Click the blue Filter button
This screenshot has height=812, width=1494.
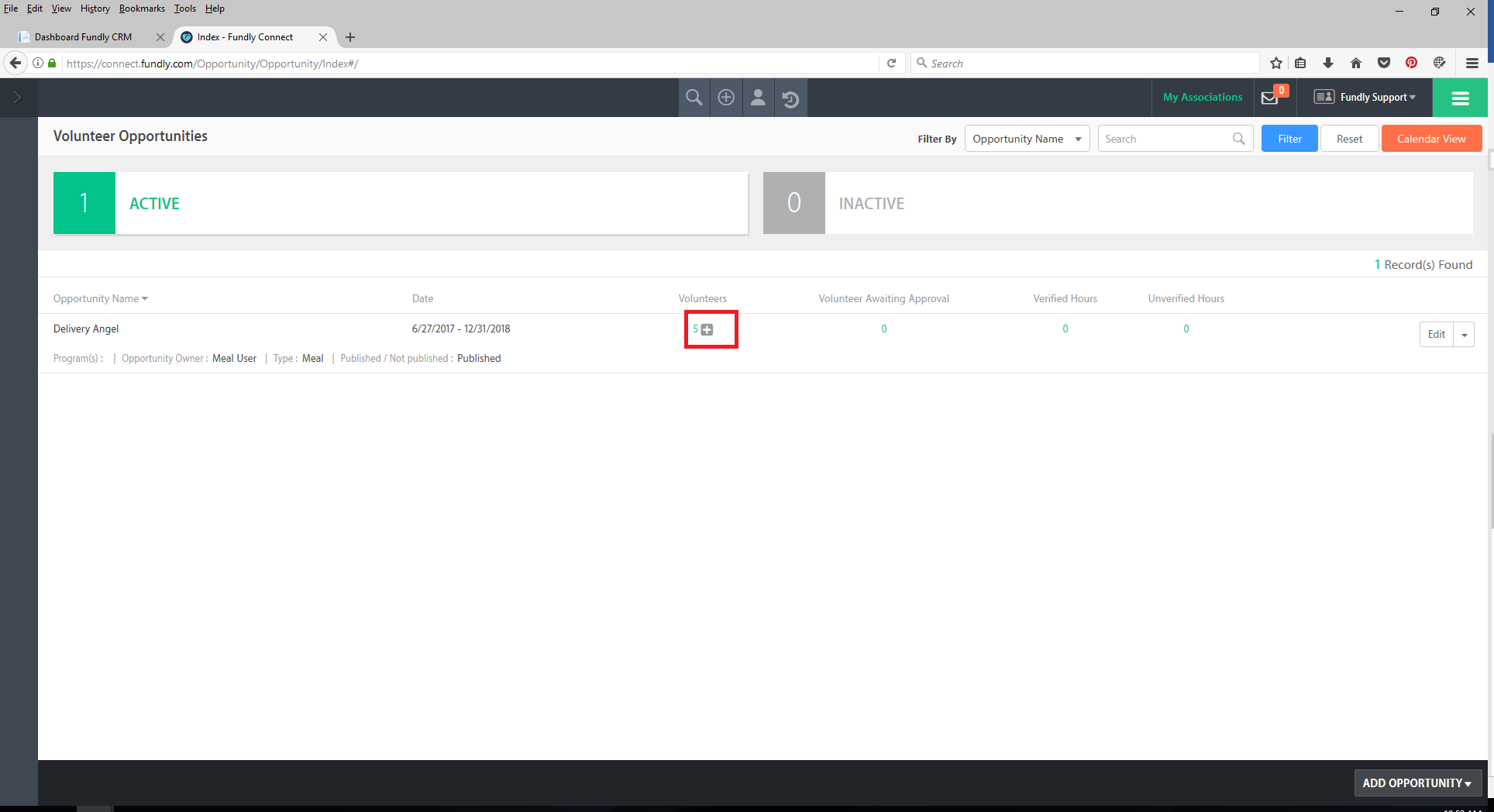1289,139
